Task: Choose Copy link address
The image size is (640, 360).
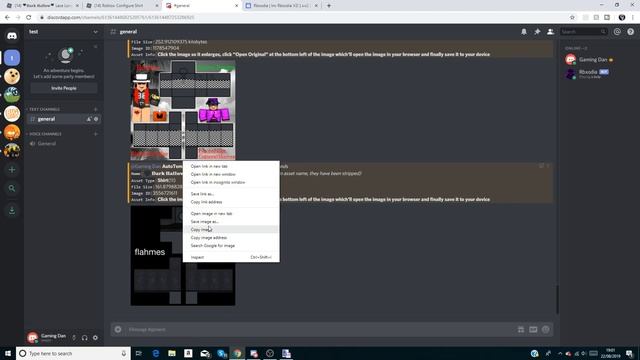Action: 231,202
